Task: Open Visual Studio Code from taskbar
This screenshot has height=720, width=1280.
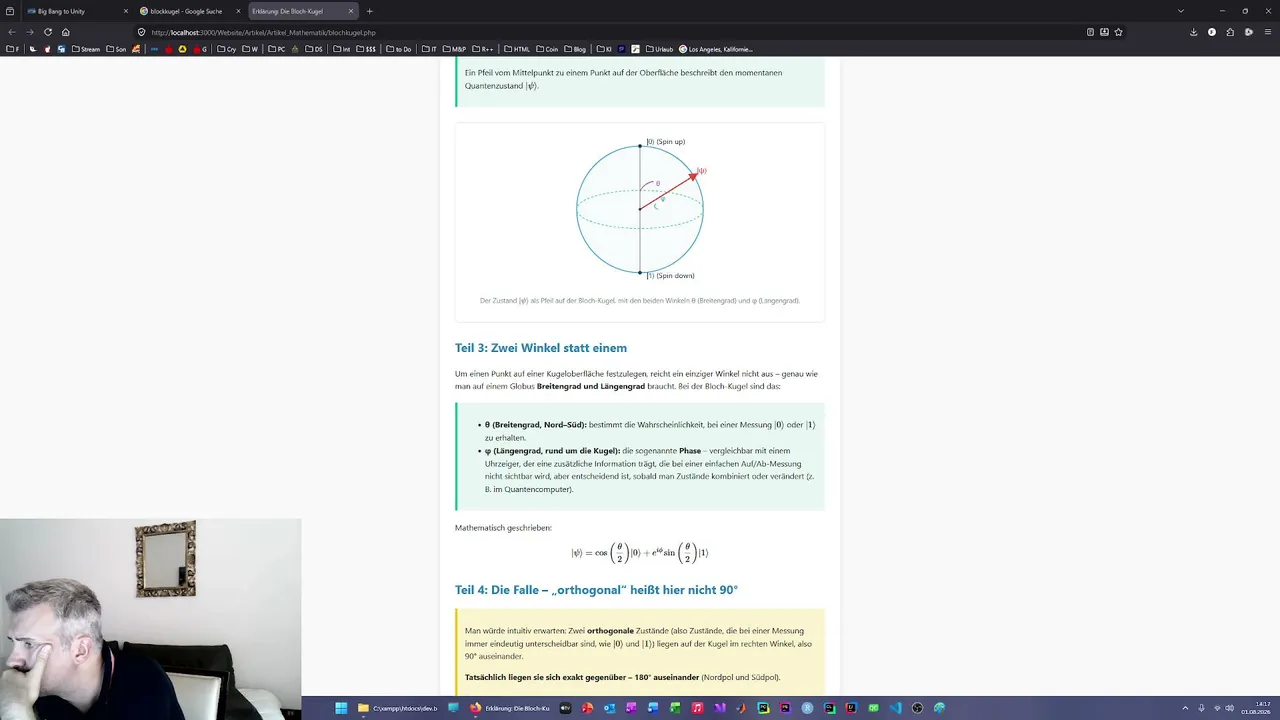Action: click(x=895, y=708)
